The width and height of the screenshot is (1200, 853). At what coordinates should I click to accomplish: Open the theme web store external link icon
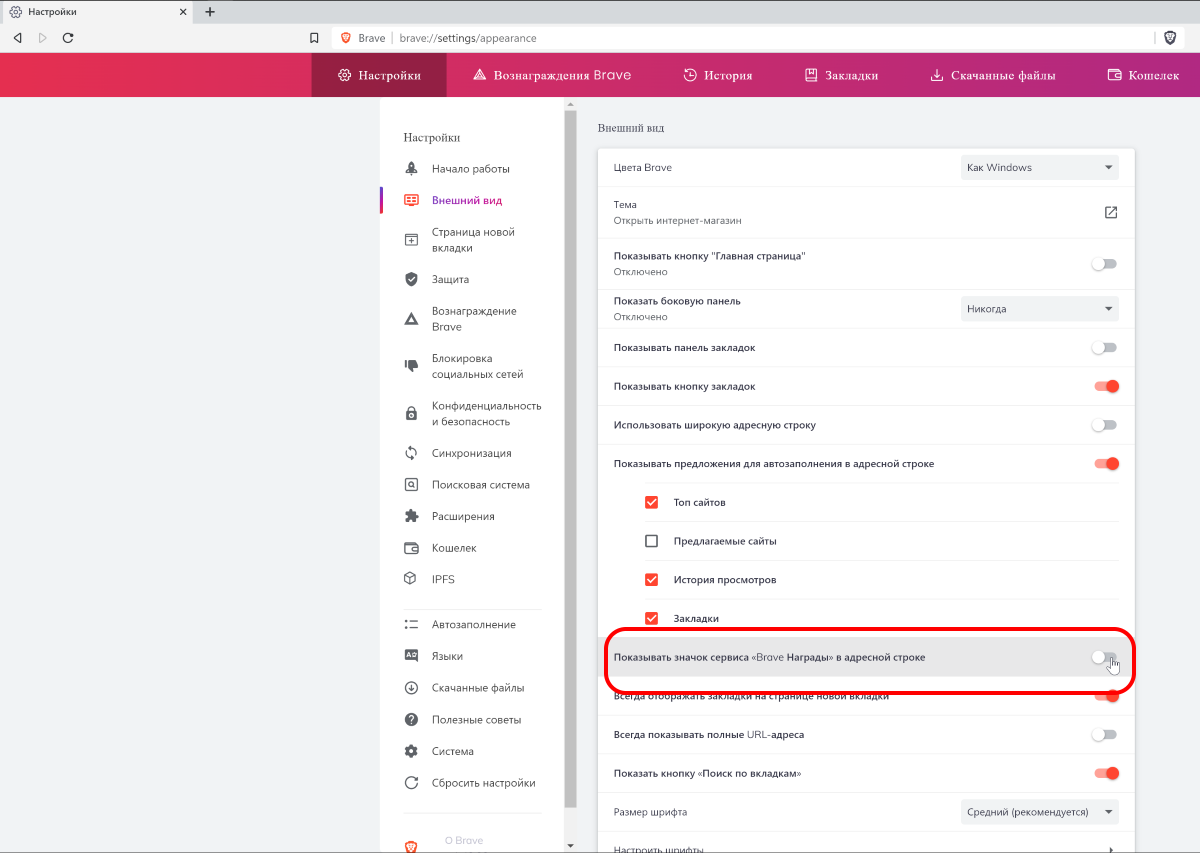click(x=1111, y=212)
